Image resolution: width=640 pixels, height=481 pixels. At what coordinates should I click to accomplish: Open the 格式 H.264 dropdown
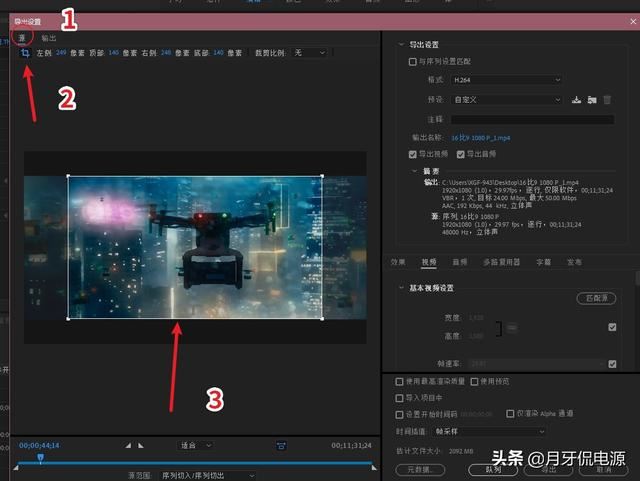[507, 80]
